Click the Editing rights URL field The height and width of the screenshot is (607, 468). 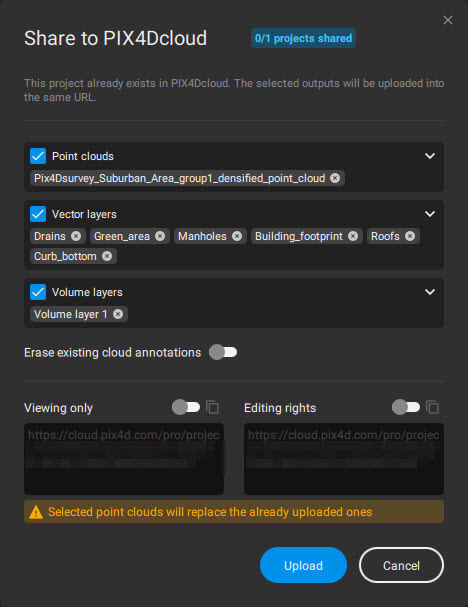344,459
